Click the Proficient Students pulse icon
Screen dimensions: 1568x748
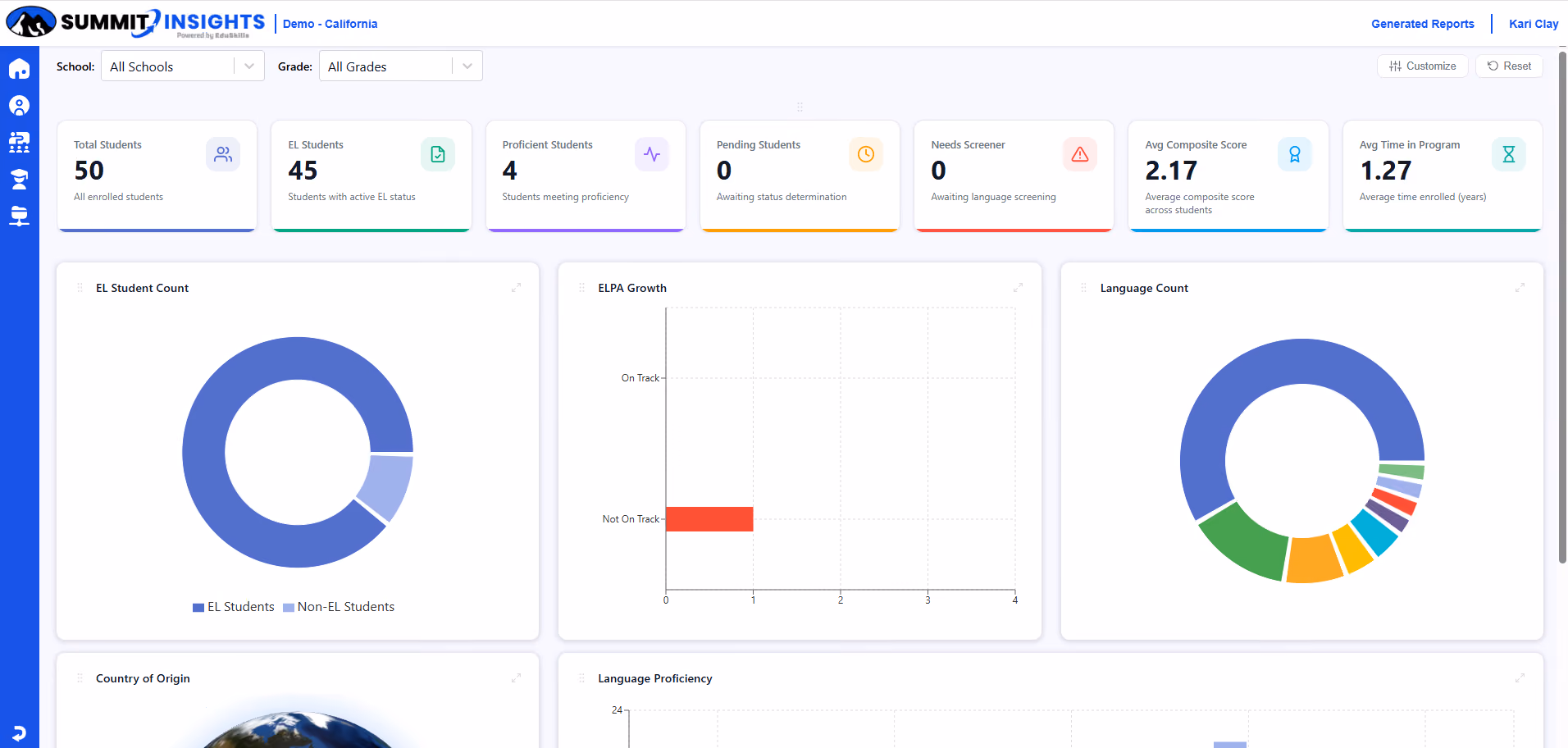pos(652,154)
